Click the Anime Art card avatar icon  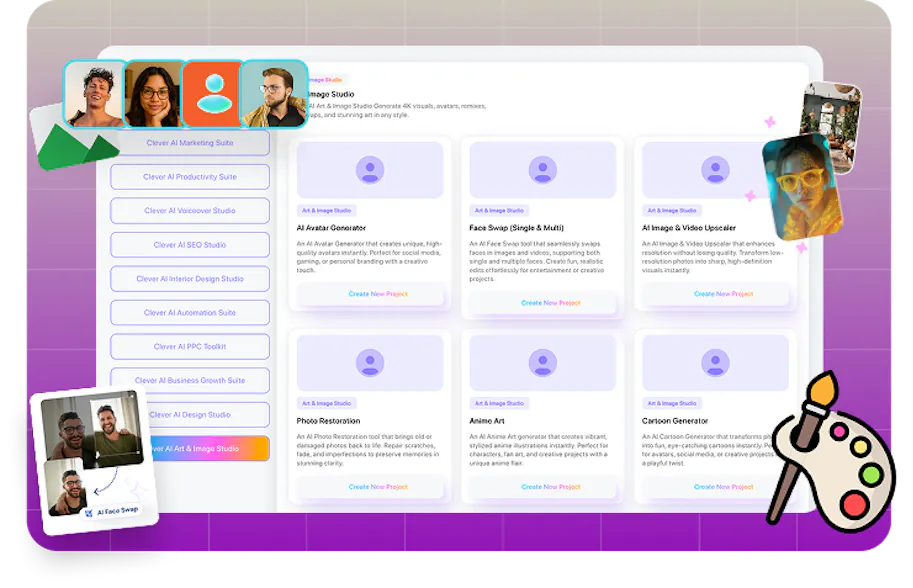(x=543, y=362)
